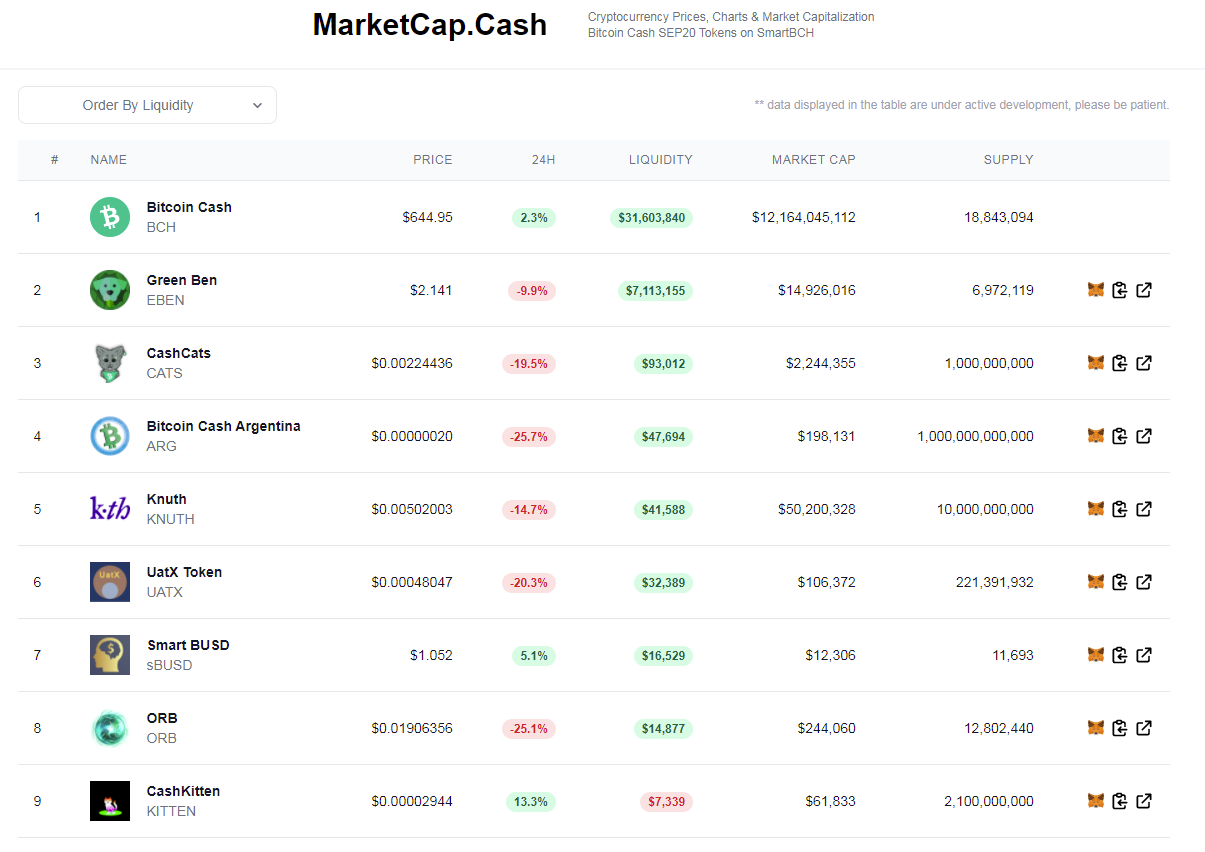The width and height of the screenshot is (1205, 852).
Task: Select the CashKitten token name
Action: click(183, 791)
